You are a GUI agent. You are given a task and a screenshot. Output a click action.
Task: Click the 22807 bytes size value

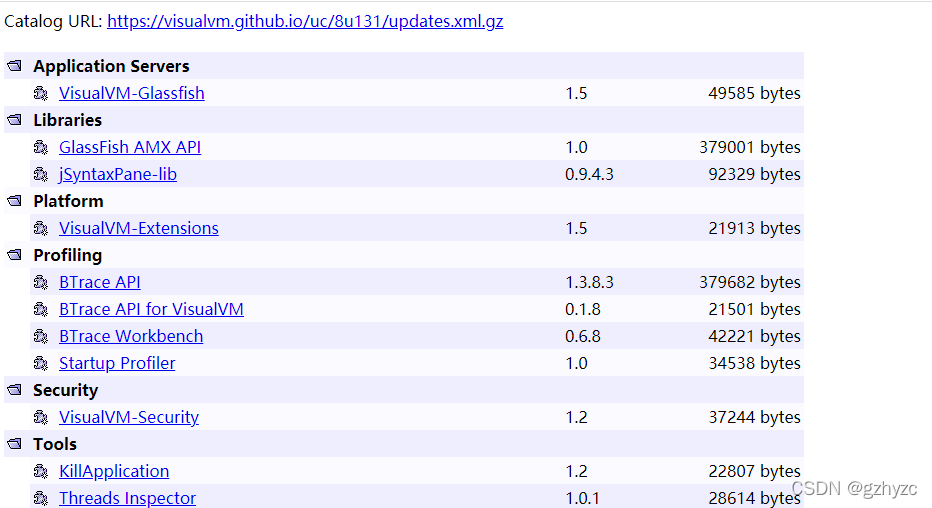[754, 471]
